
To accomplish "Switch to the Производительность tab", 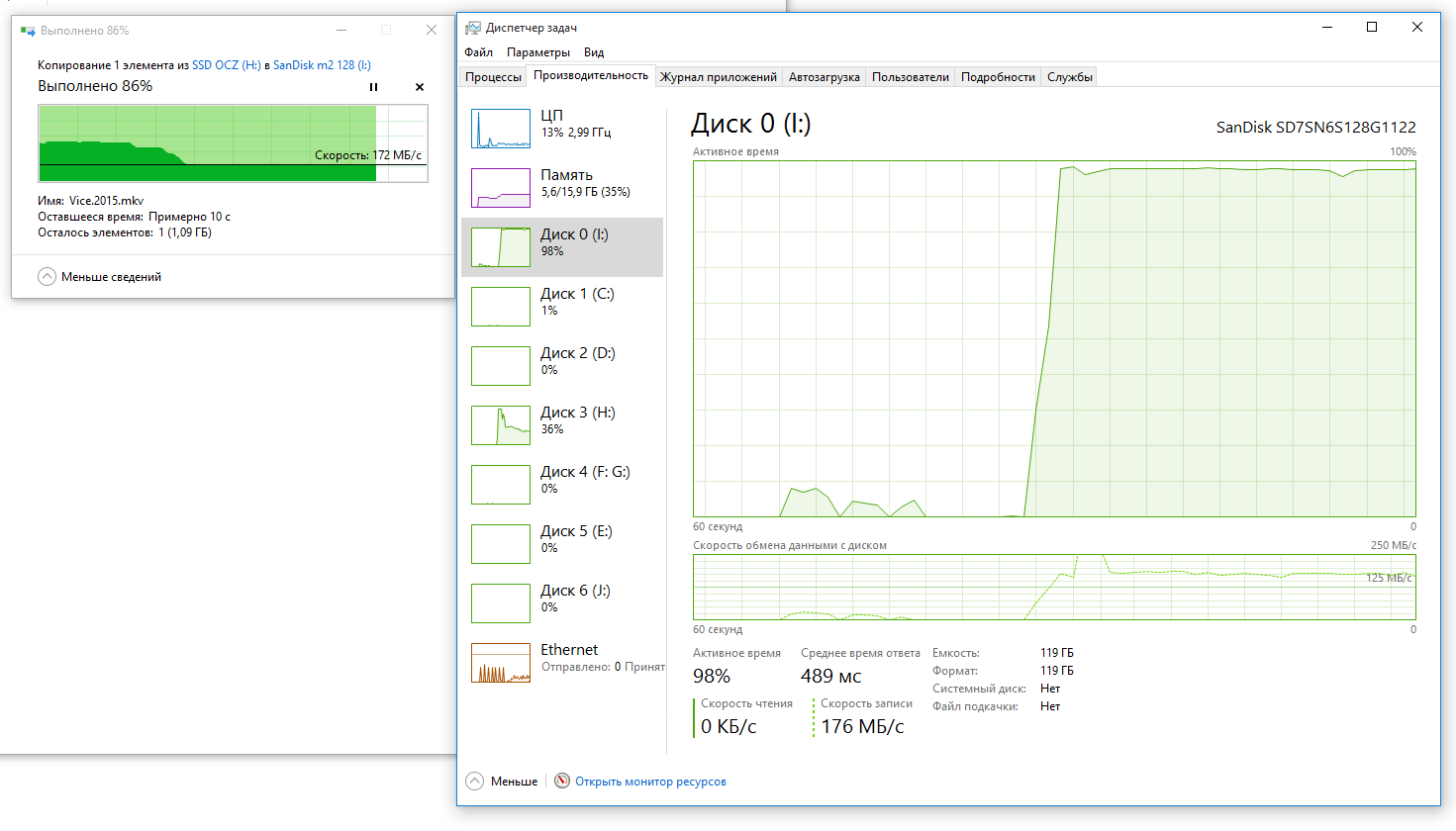I will pos(591,75).
